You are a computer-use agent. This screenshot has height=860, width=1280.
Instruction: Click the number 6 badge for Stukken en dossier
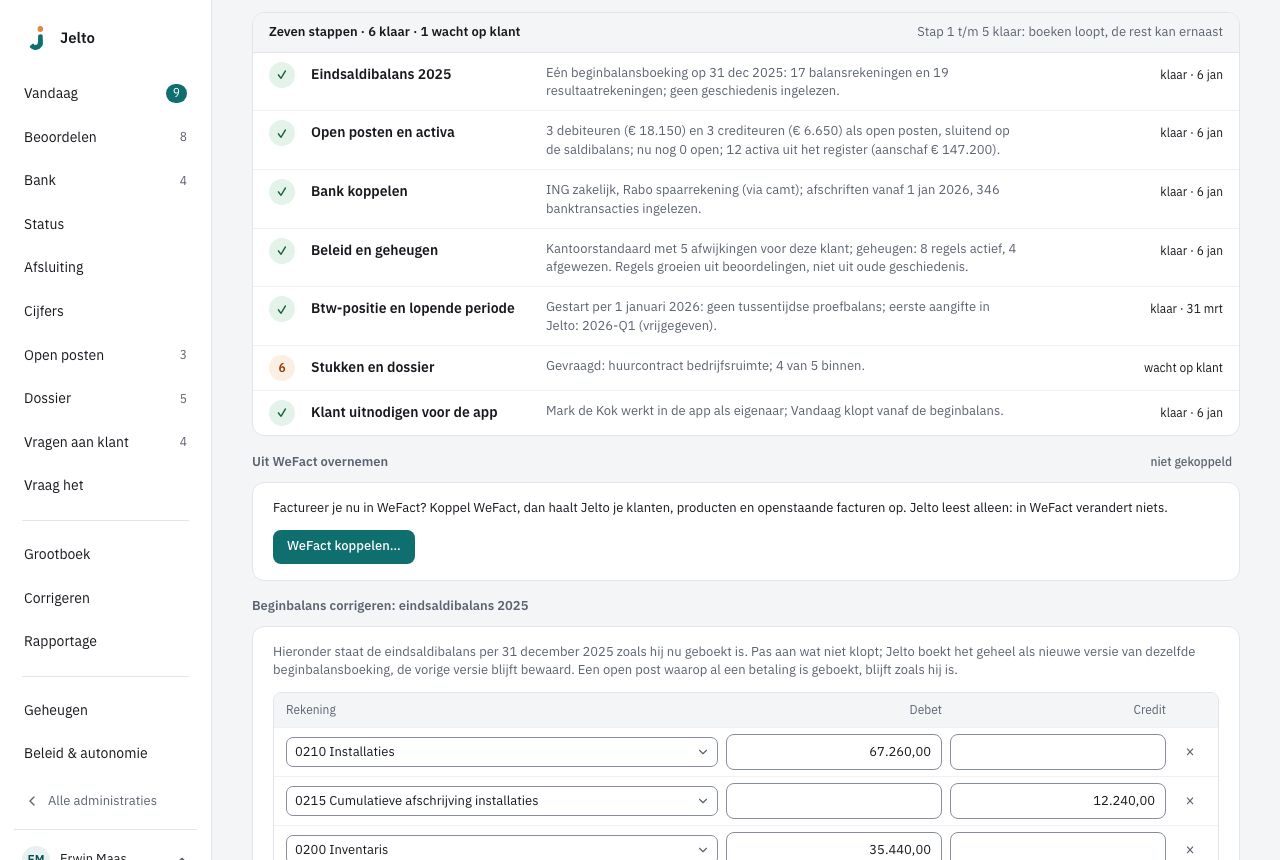point(282,368)
